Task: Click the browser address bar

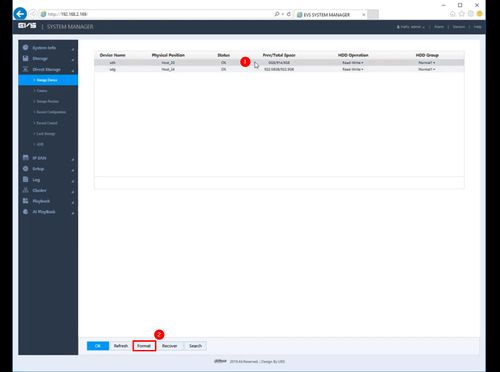Action: (157, 14)
